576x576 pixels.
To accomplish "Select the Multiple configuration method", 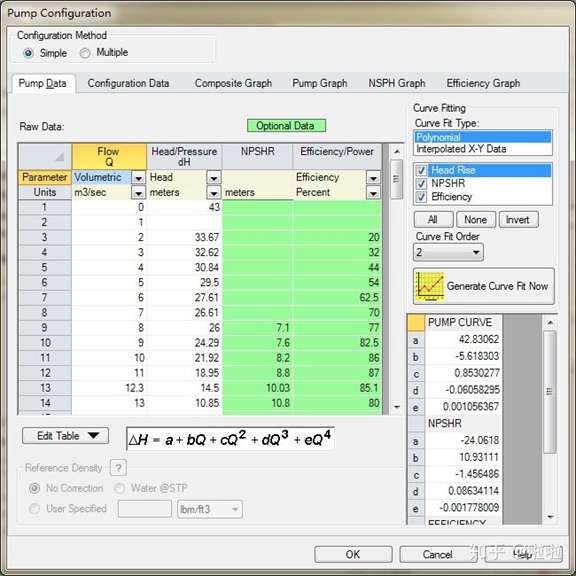I will (85, 53).
